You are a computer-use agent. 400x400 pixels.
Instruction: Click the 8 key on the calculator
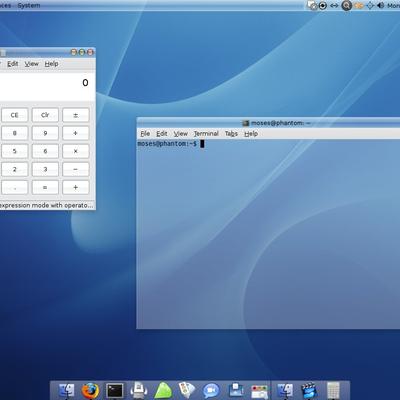tap(14, 133)
